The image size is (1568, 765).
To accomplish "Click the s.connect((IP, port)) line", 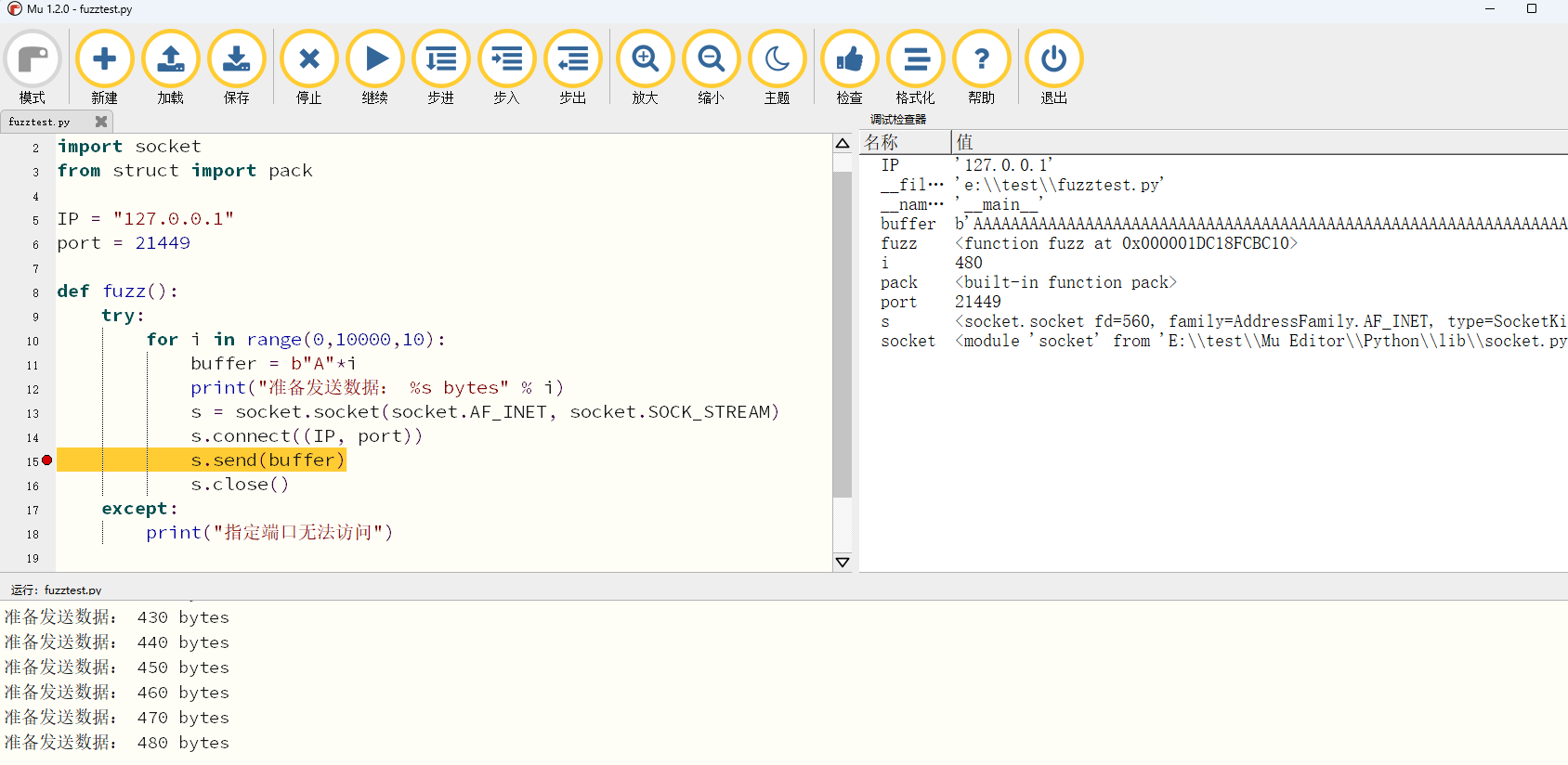I will (307, 436).
